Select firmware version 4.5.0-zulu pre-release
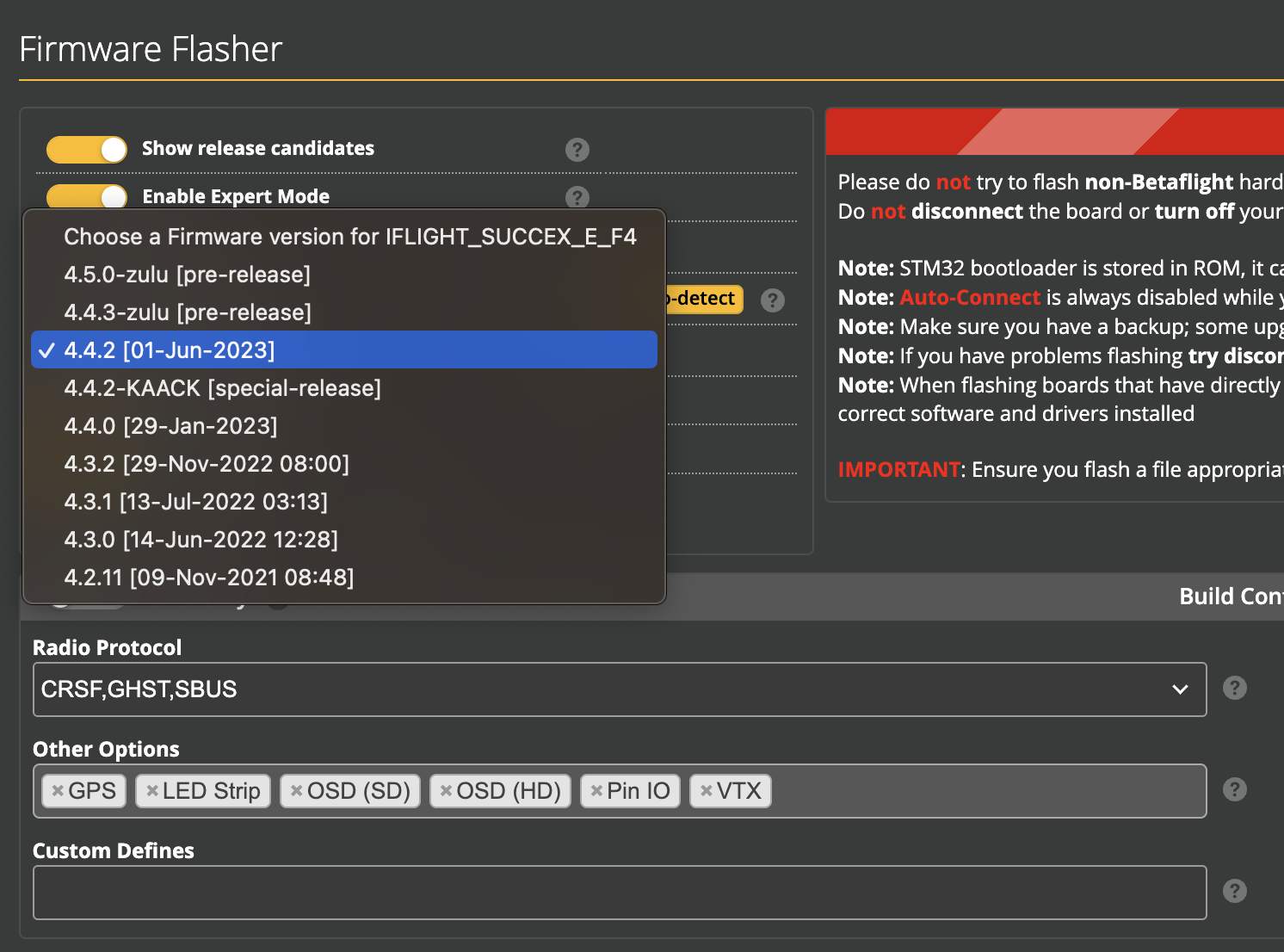This screenshot has width=1284, height=952. pyautogui.click(x=188, y=275)
